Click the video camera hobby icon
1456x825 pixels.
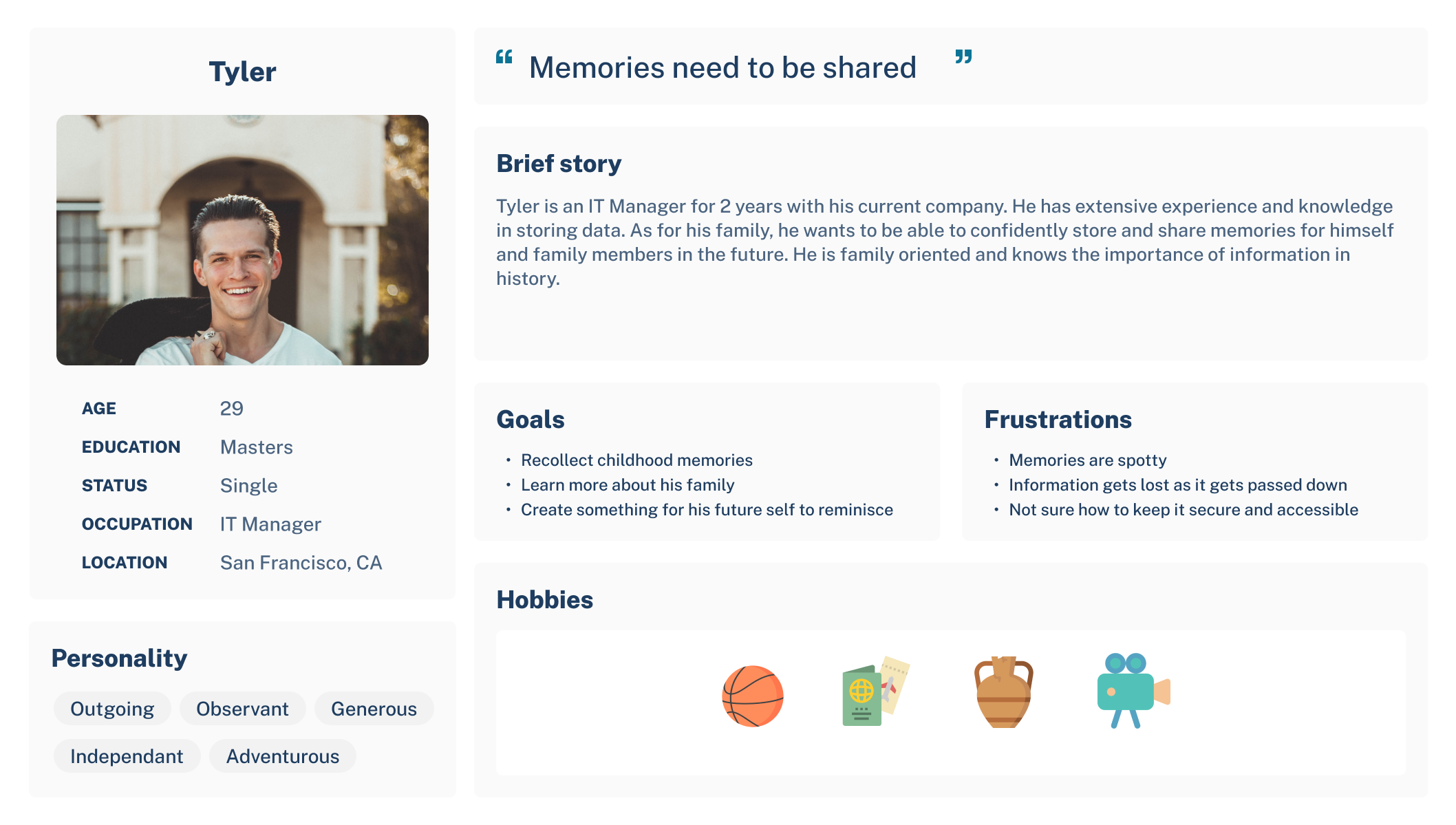(x=1133, y=690)
